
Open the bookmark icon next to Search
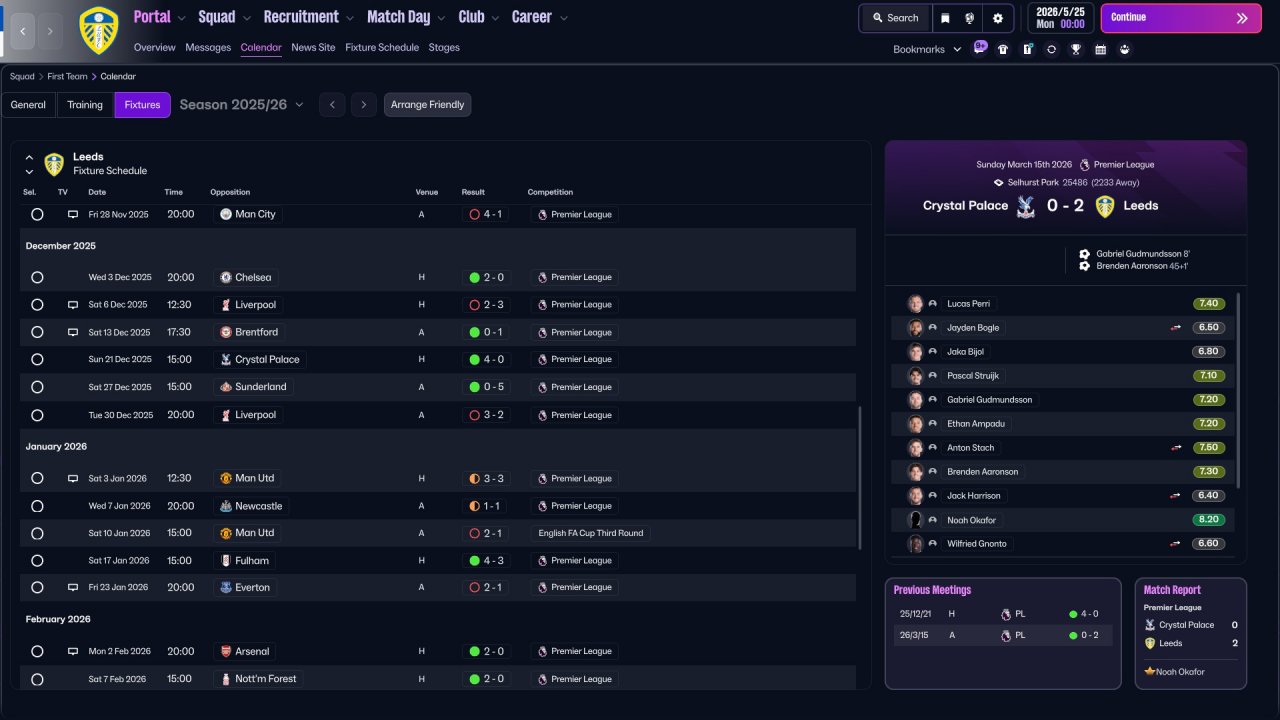point(946,18)
